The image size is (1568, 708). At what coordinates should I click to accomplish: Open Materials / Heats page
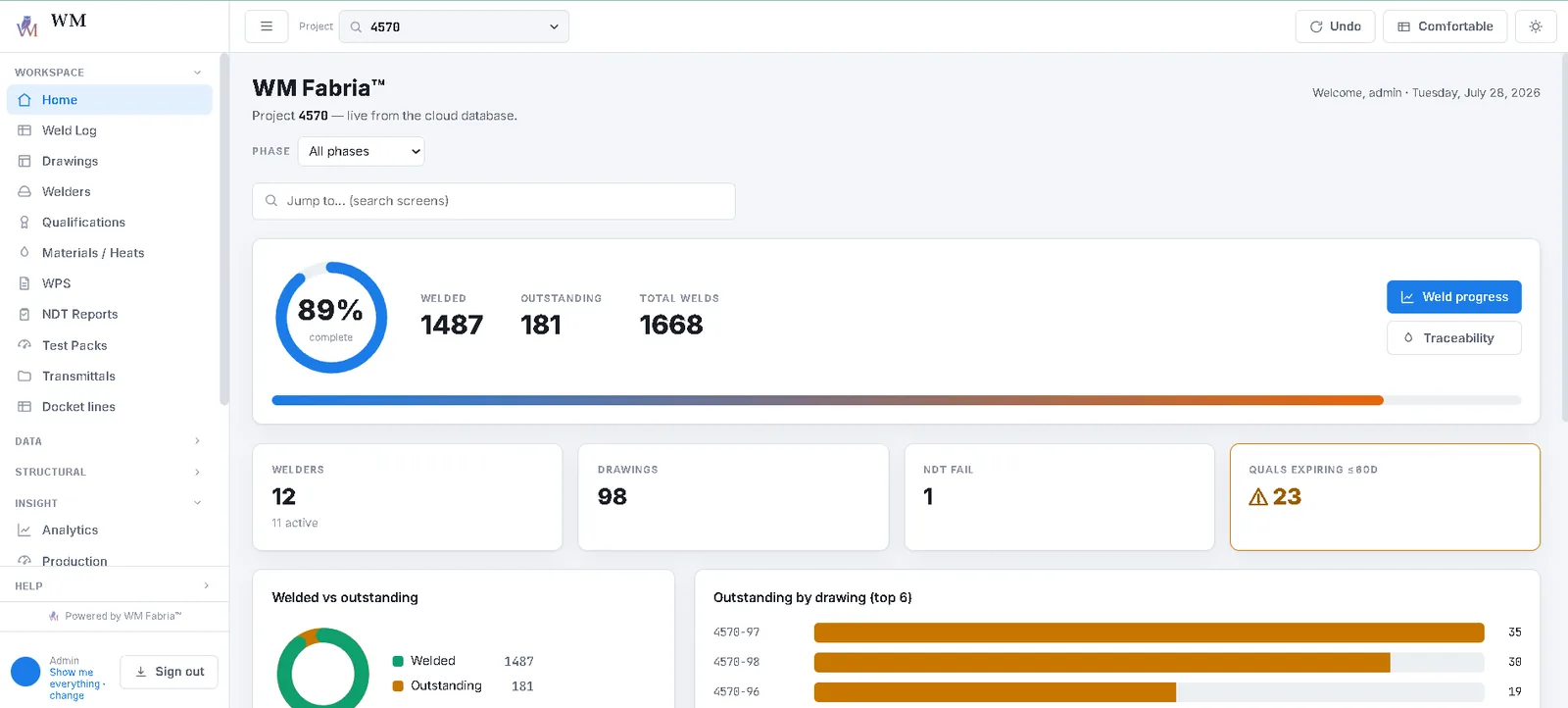tap(110, 253)
